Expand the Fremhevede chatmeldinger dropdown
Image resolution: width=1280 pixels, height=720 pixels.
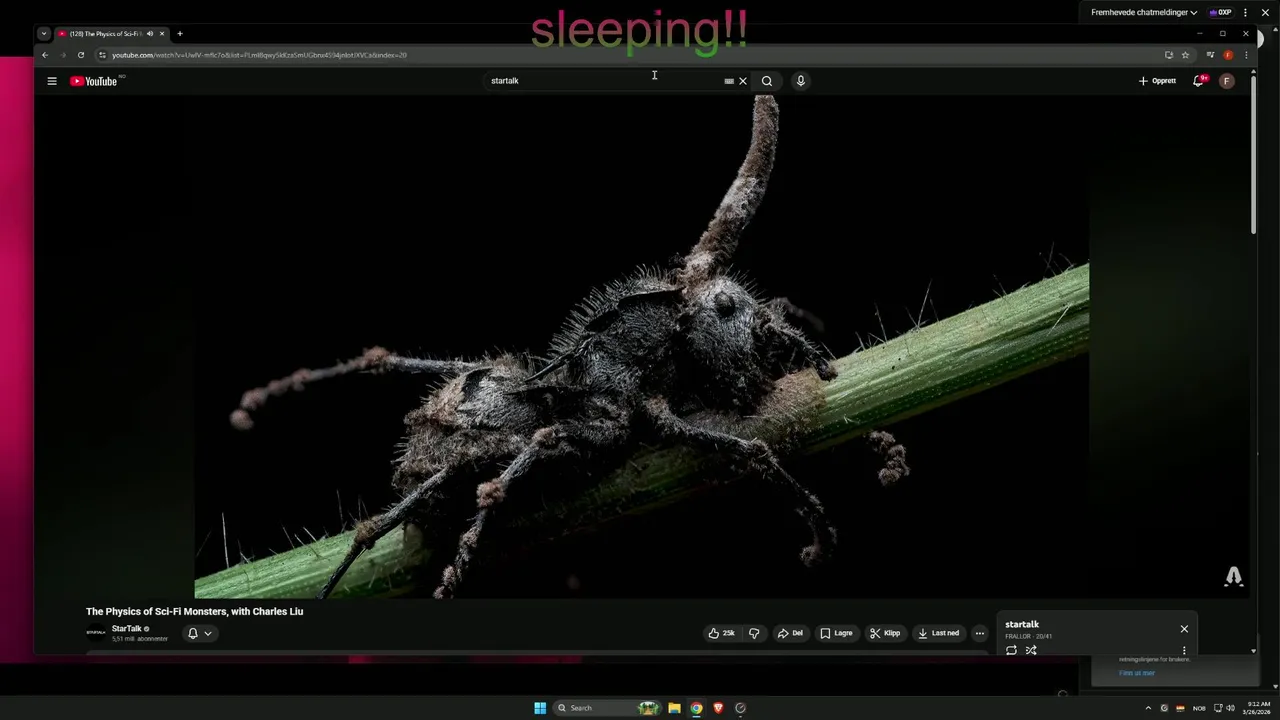(x=1144, y=12)
